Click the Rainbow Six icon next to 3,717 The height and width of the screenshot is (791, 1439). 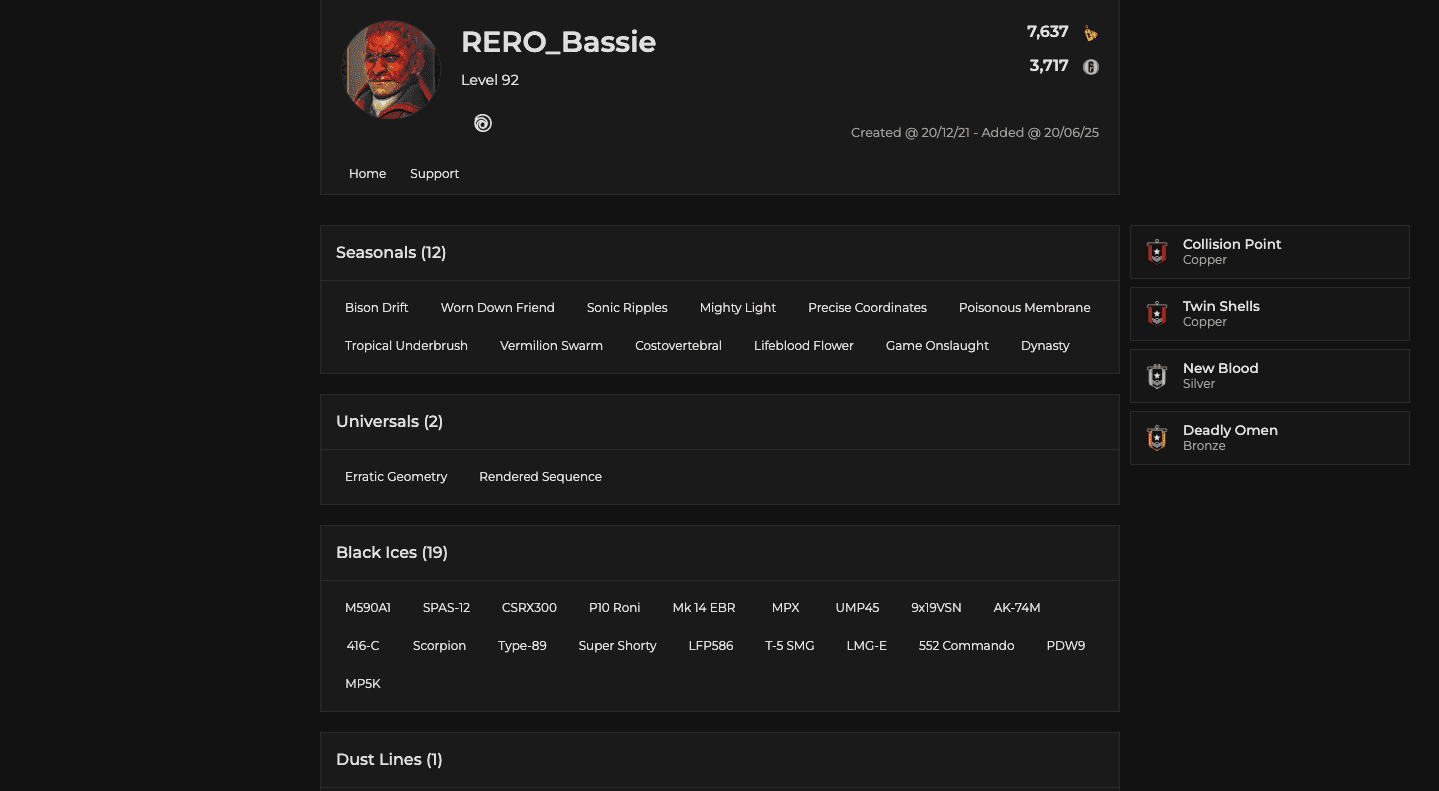1090,67
